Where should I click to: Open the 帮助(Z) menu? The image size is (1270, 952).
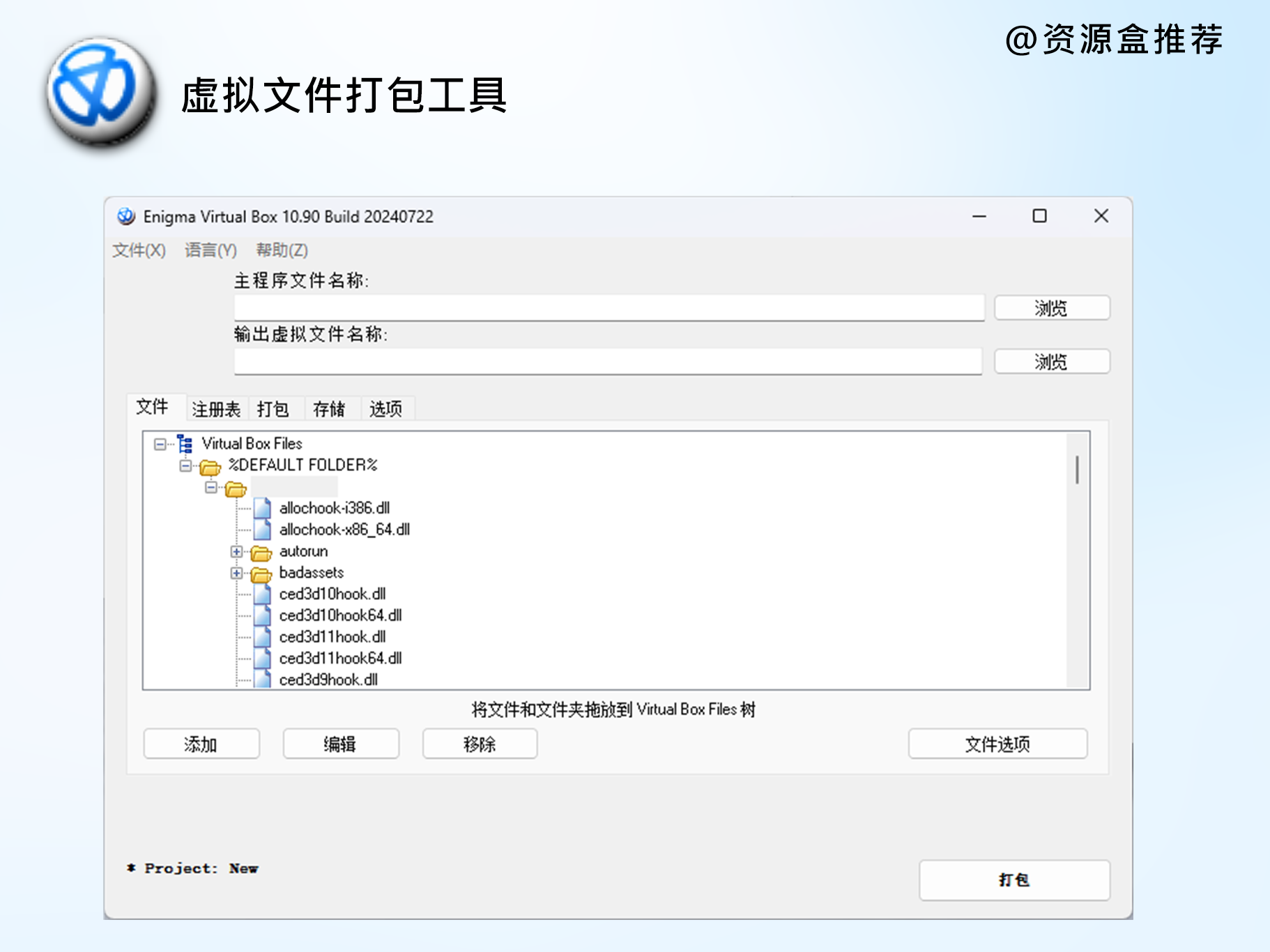[282, 250]
